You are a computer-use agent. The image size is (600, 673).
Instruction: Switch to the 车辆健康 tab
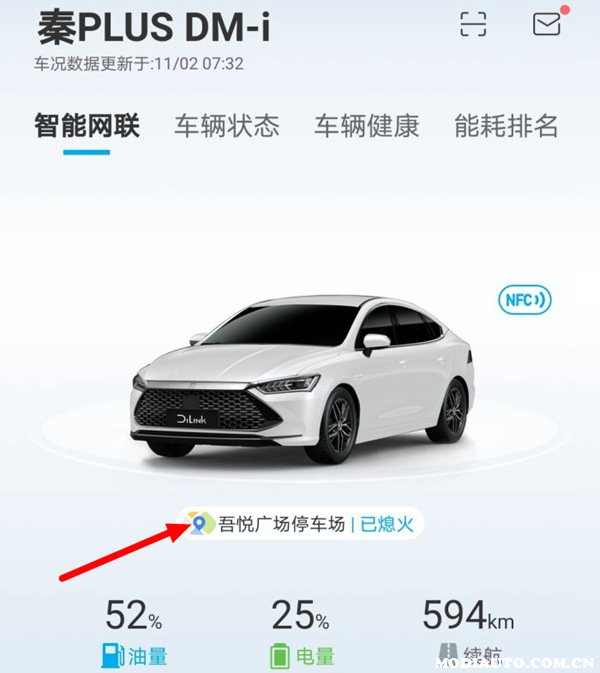(366, 126)
